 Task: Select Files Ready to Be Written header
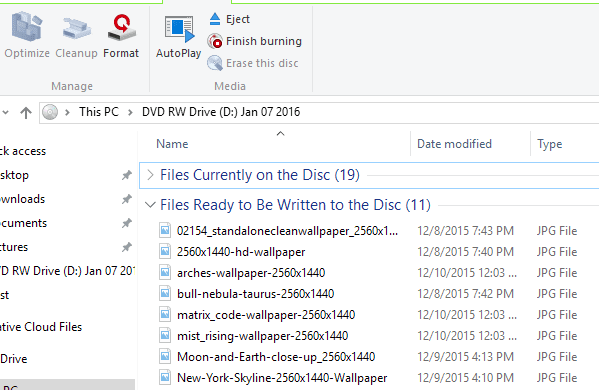coord(295,205)
